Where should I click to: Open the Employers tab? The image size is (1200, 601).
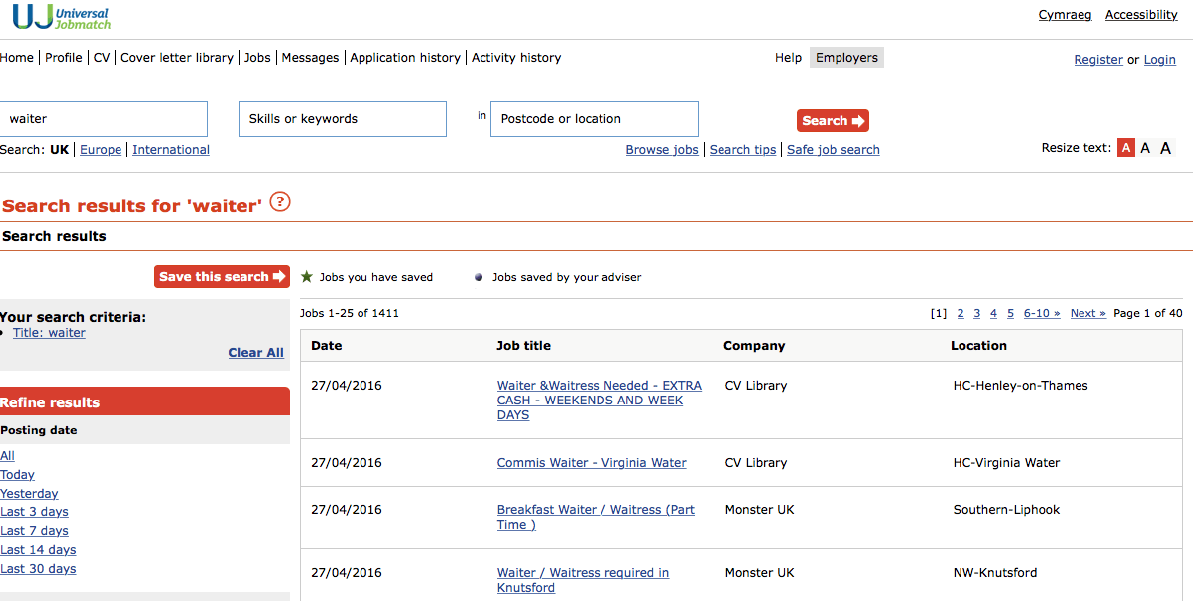point(846,58)
